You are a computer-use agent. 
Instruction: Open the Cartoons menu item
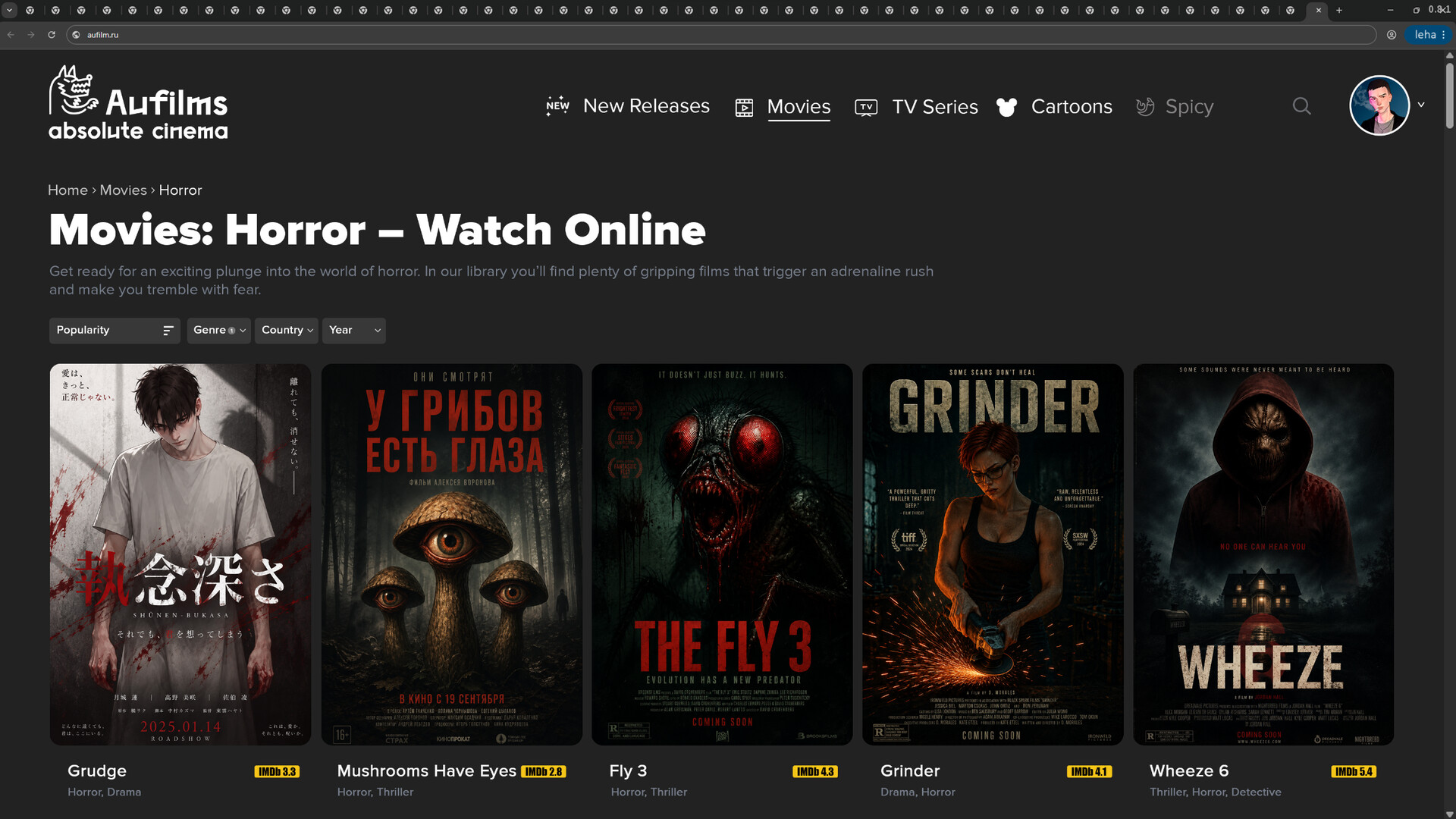(x=1071, y=107)
